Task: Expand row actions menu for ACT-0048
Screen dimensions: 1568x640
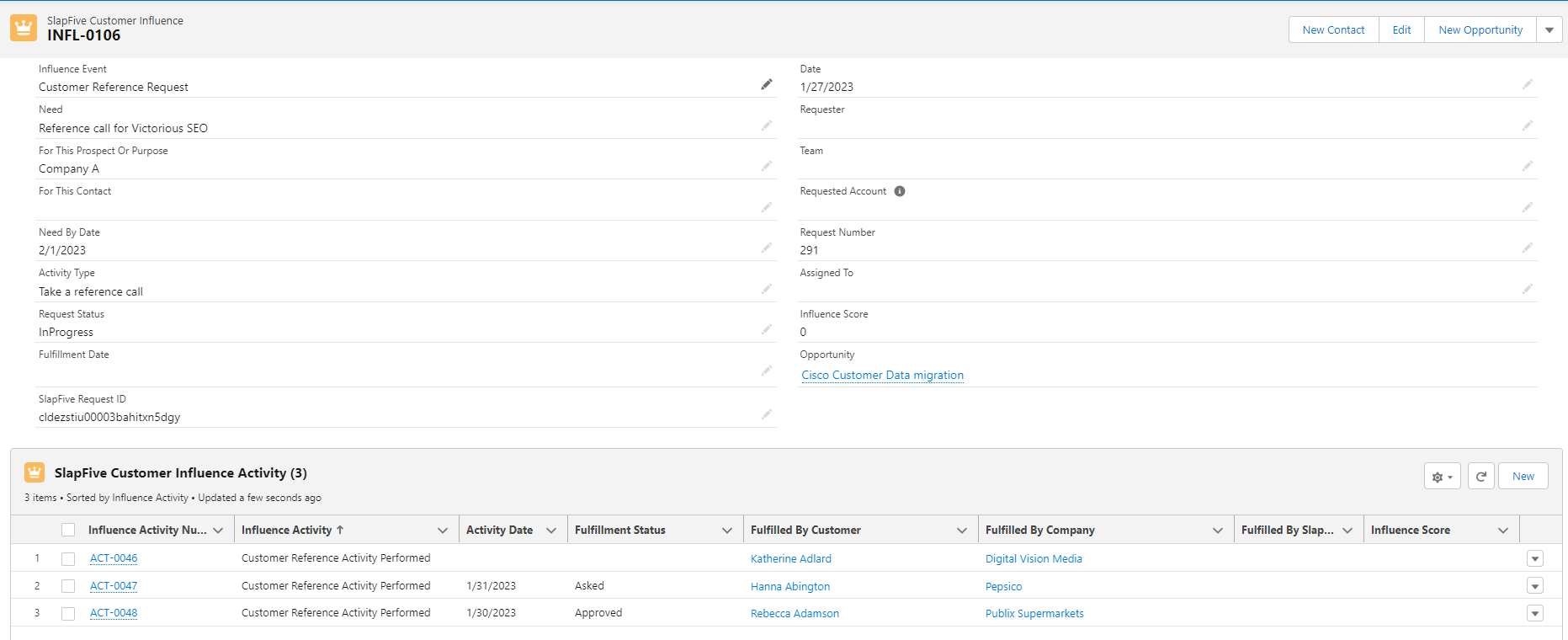Action: pyautogui.click(x=1534, y=613)
